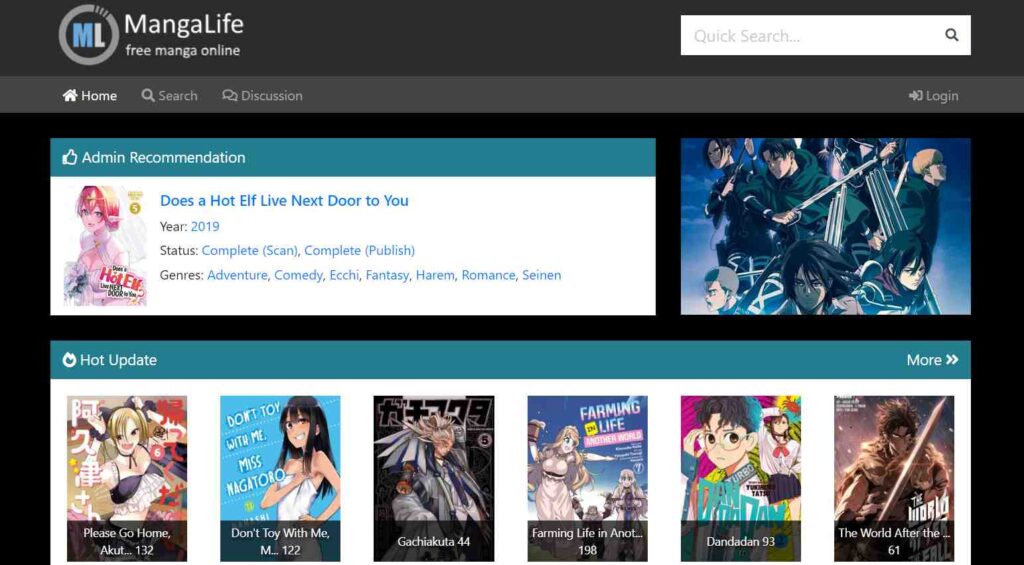Open the Attack on Titan banner image
Screen dimensions: 1024x565
coord(825,226)
